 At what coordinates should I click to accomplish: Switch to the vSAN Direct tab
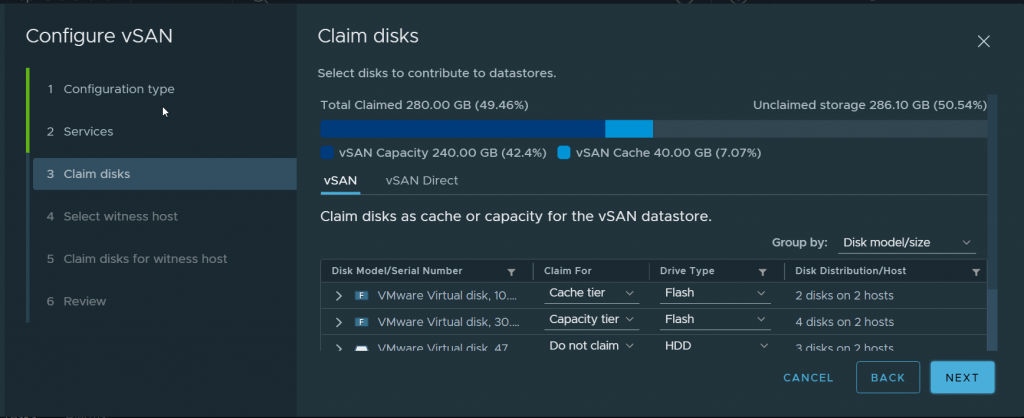pos(422,181)
